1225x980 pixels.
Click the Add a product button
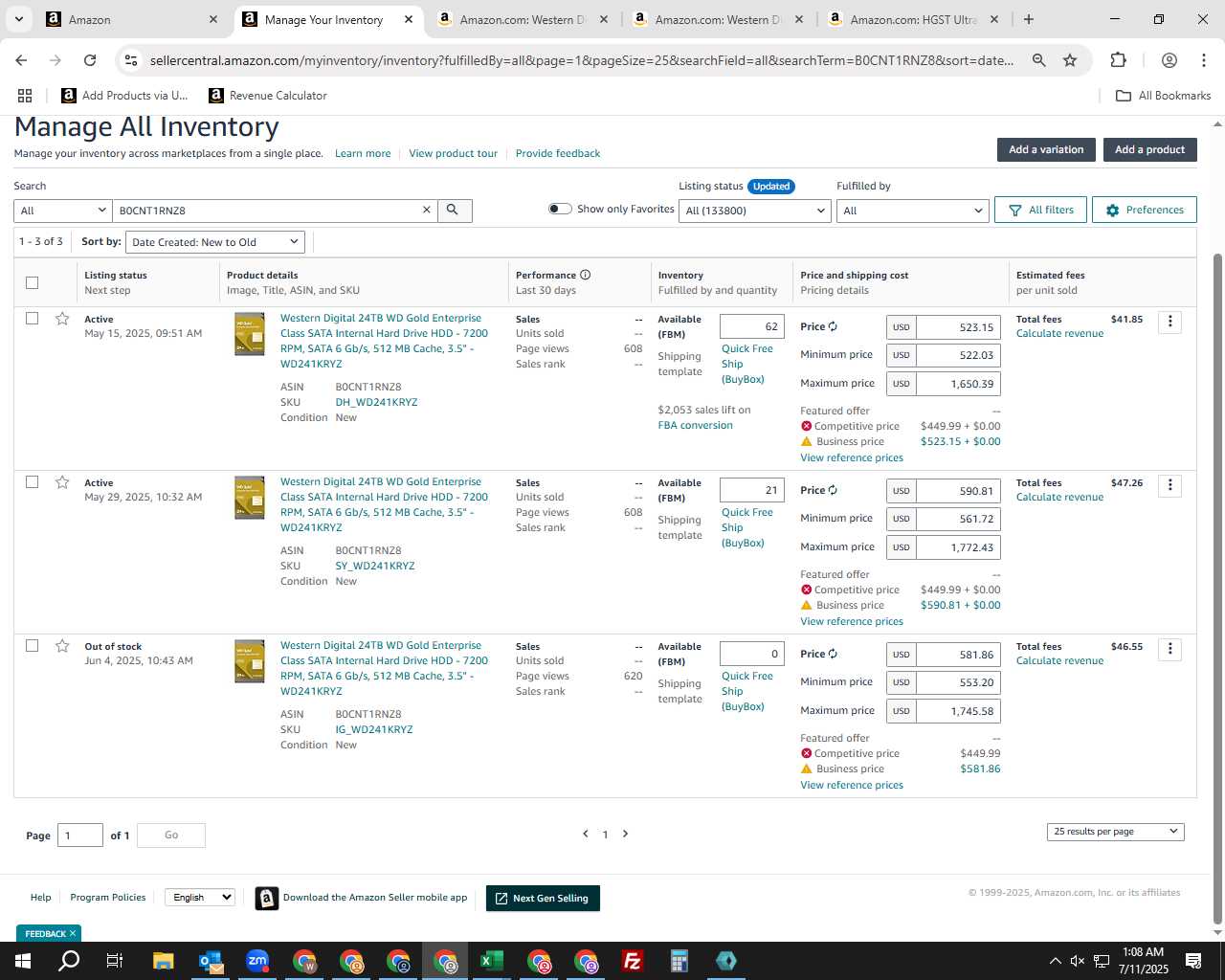click(x=1149, y=149)
